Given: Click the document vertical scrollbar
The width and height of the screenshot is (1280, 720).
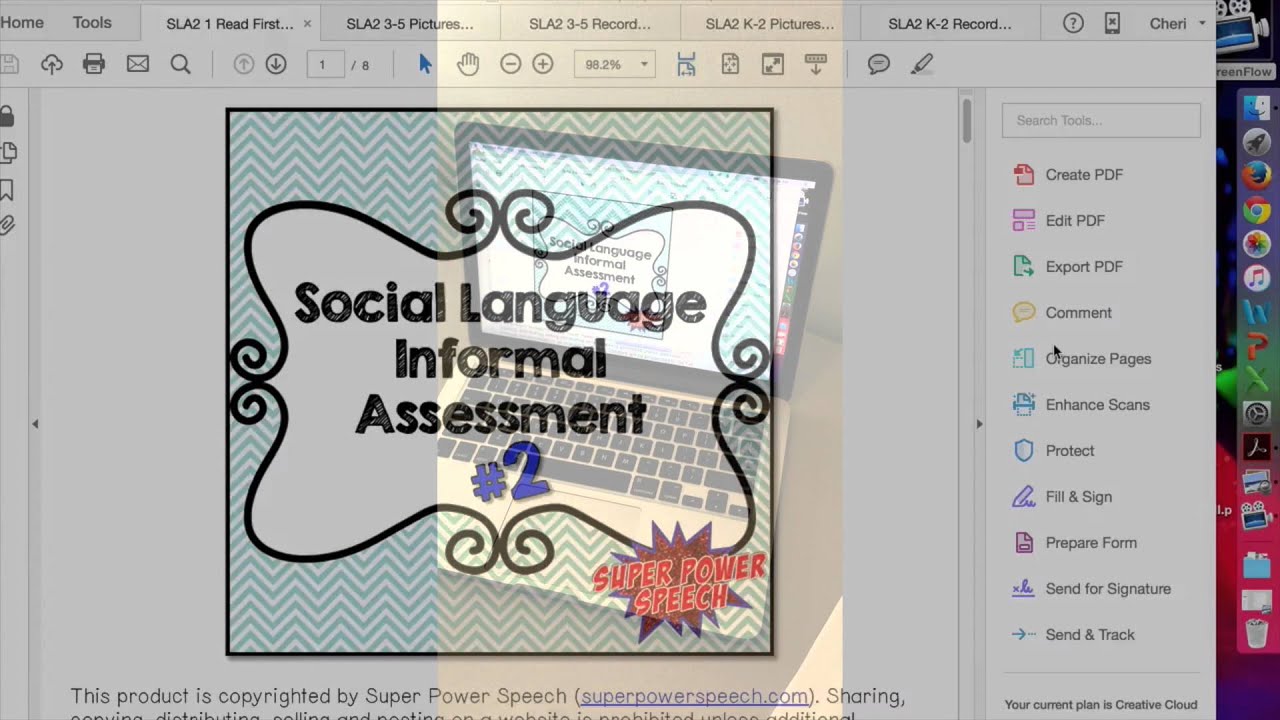Looking at the screenshot, I should tap(966, 120).
